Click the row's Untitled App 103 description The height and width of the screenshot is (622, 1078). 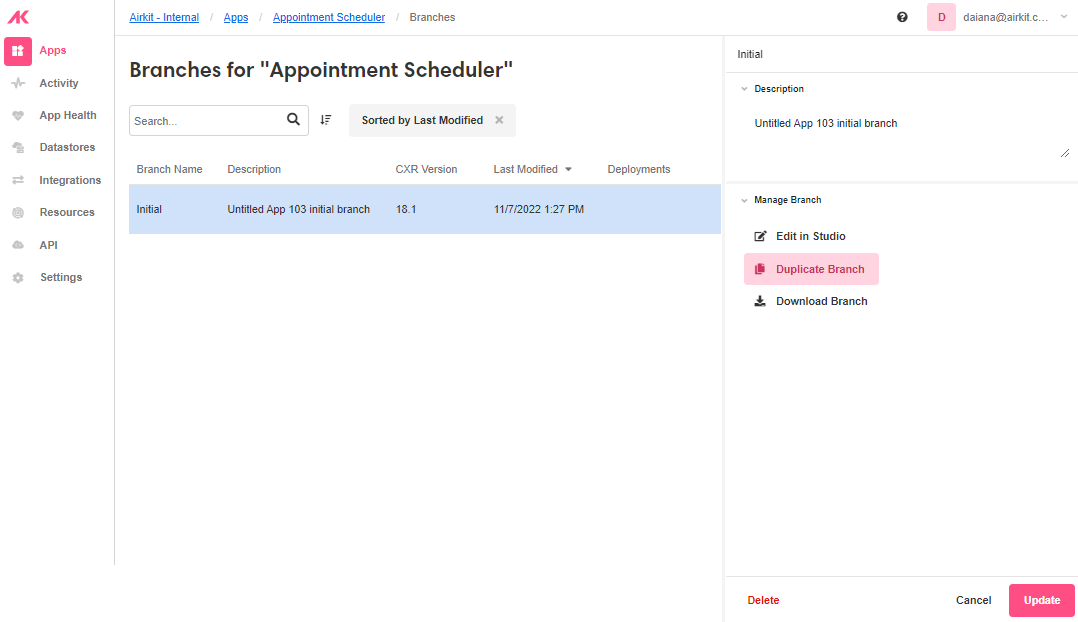(x=298, y=209)
